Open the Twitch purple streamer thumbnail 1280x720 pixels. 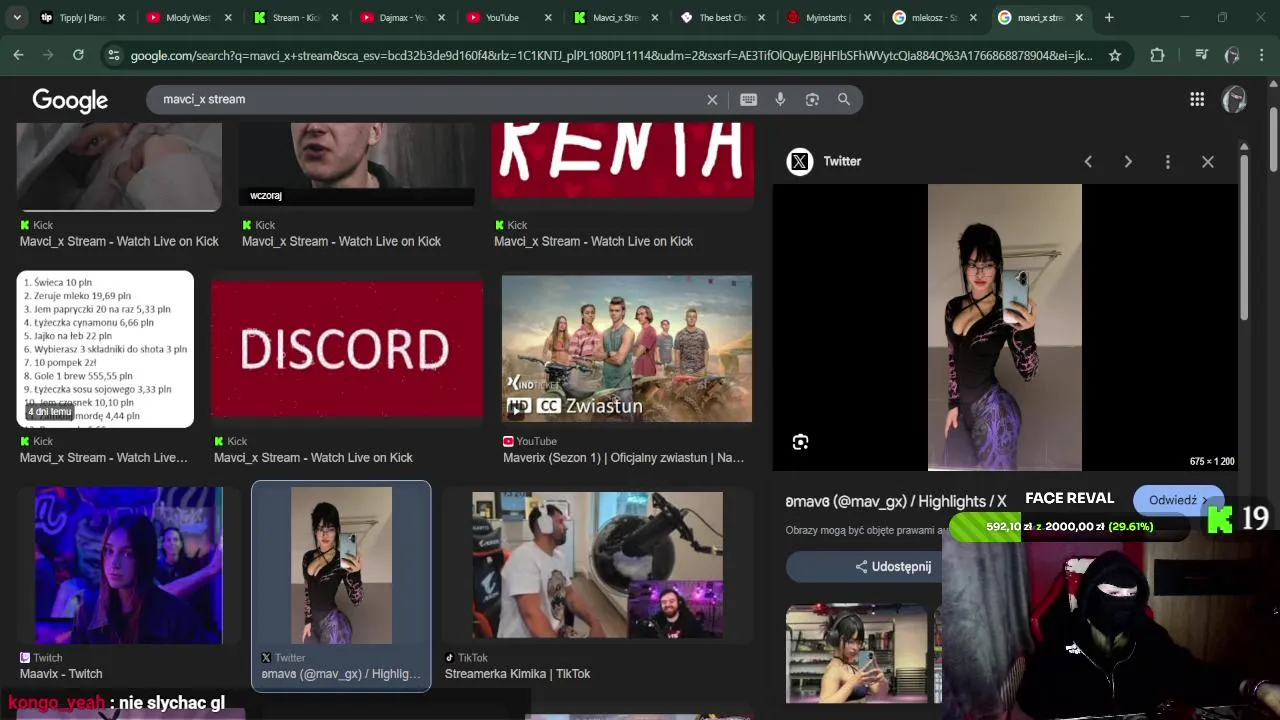click(x=129, y=566)
